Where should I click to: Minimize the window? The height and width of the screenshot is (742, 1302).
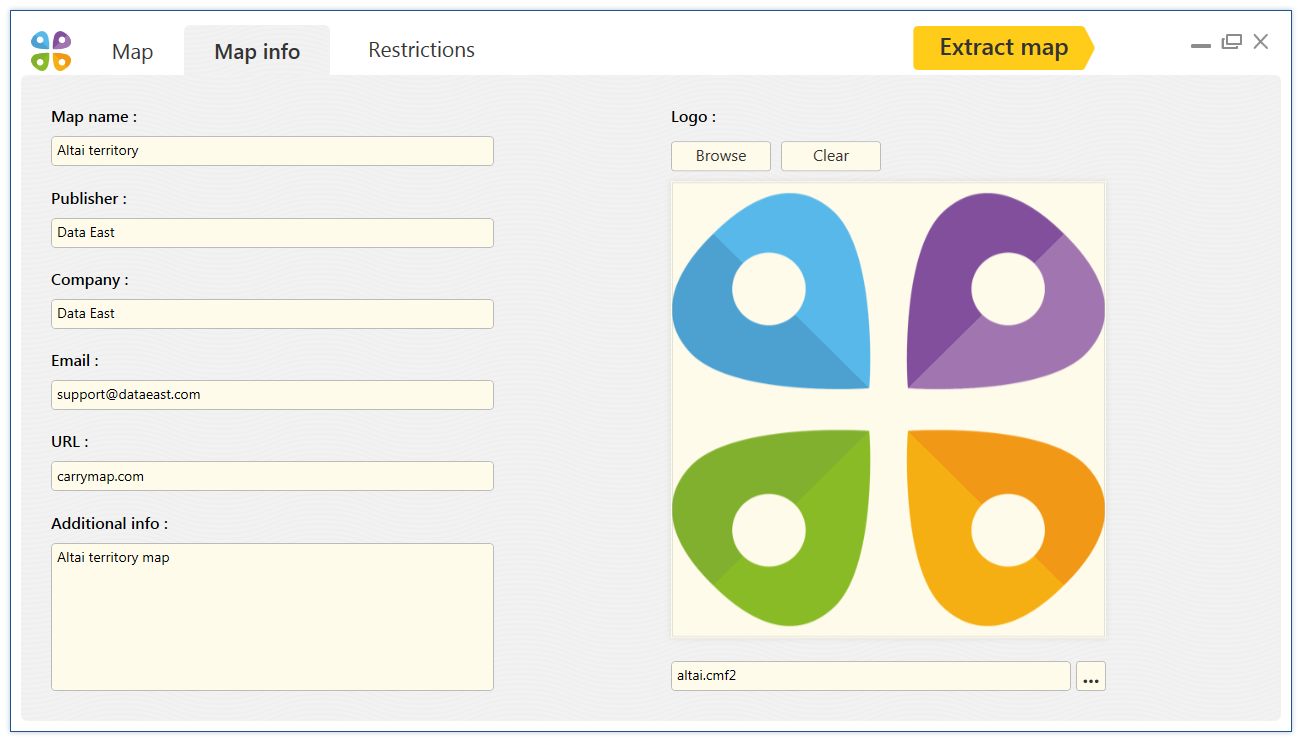[1201, 45]
